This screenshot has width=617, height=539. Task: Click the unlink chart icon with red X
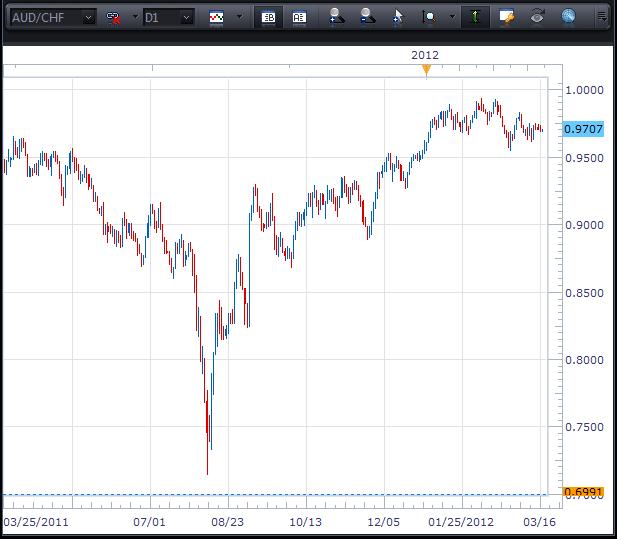[x=113, y=18]
